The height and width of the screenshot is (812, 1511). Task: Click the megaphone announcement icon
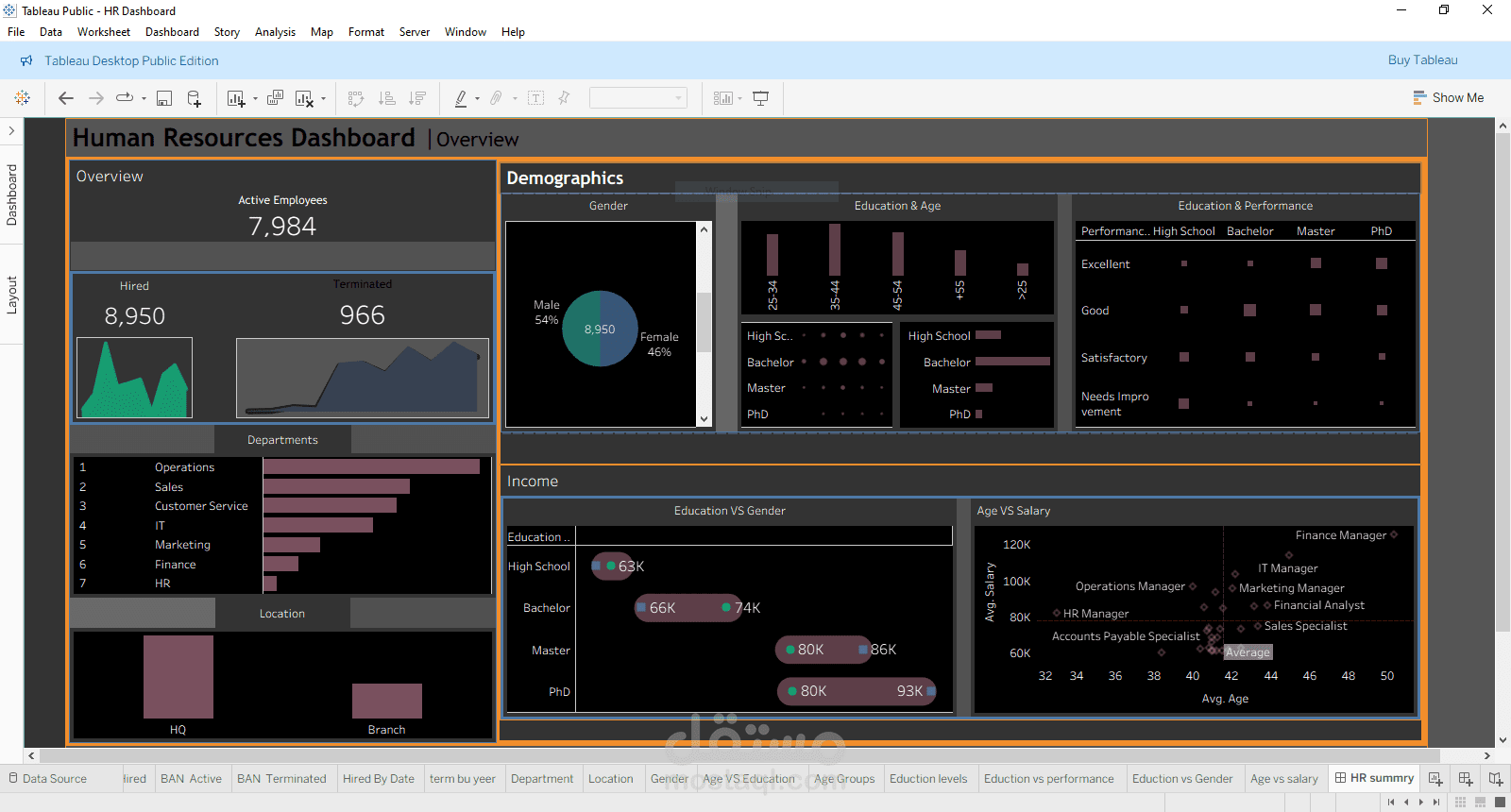(26, 60)
